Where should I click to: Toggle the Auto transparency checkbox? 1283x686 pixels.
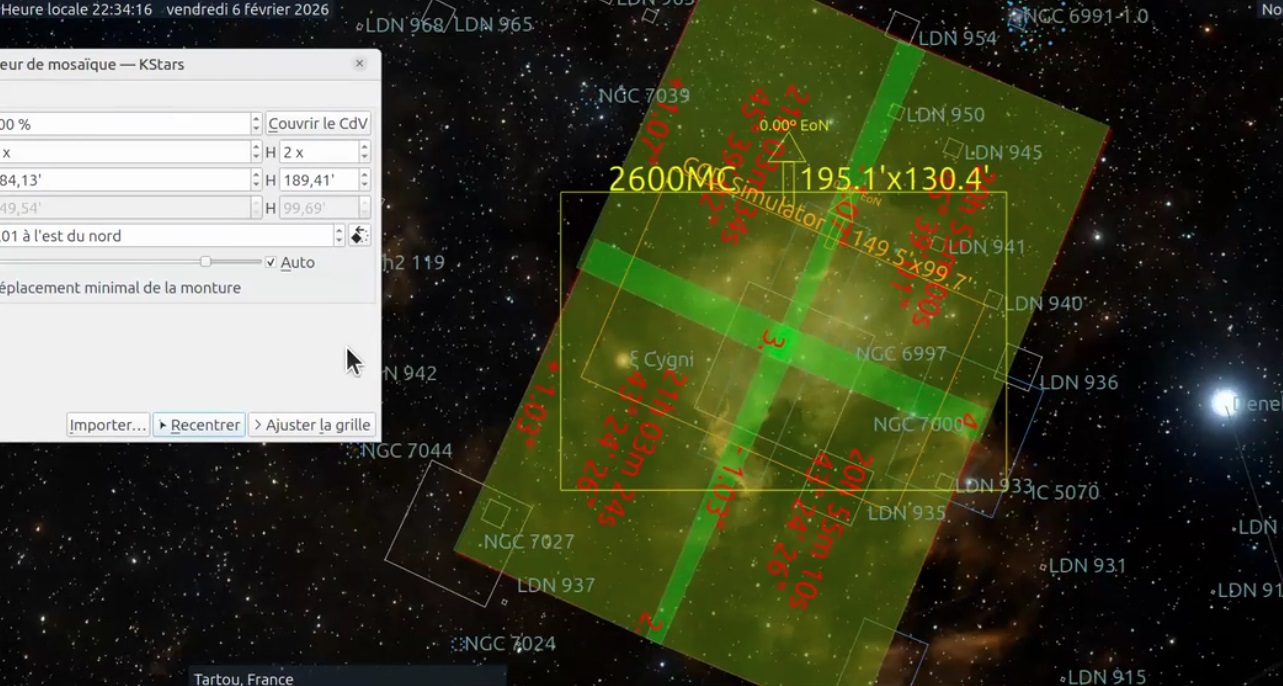click(271, 262)
